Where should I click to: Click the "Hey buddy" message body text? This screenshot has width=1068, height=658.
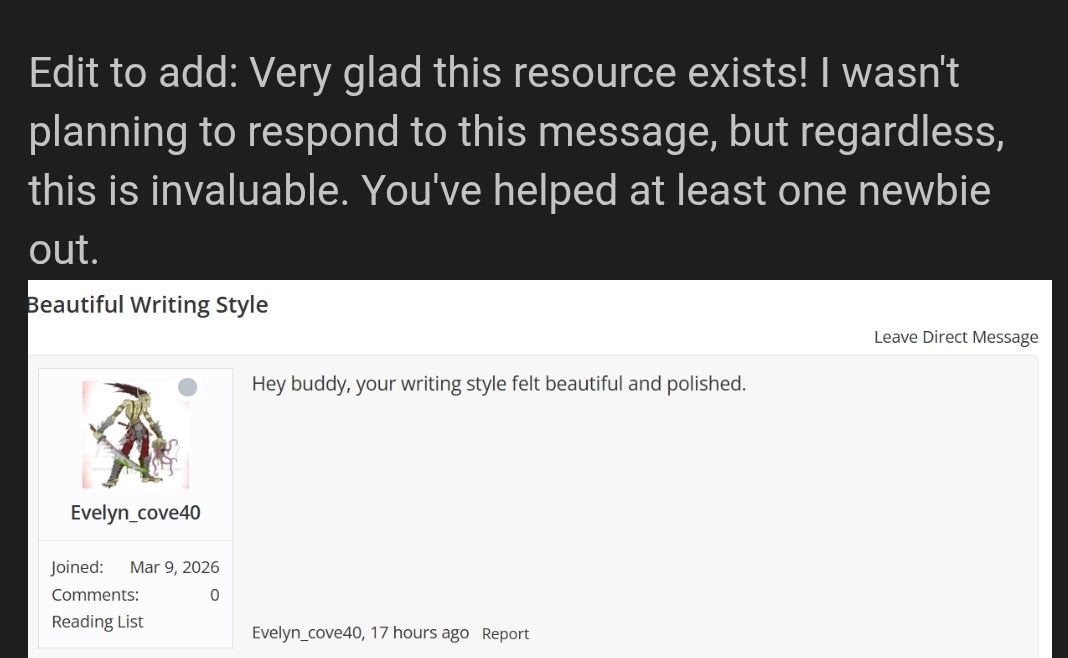tap(498, 383)
